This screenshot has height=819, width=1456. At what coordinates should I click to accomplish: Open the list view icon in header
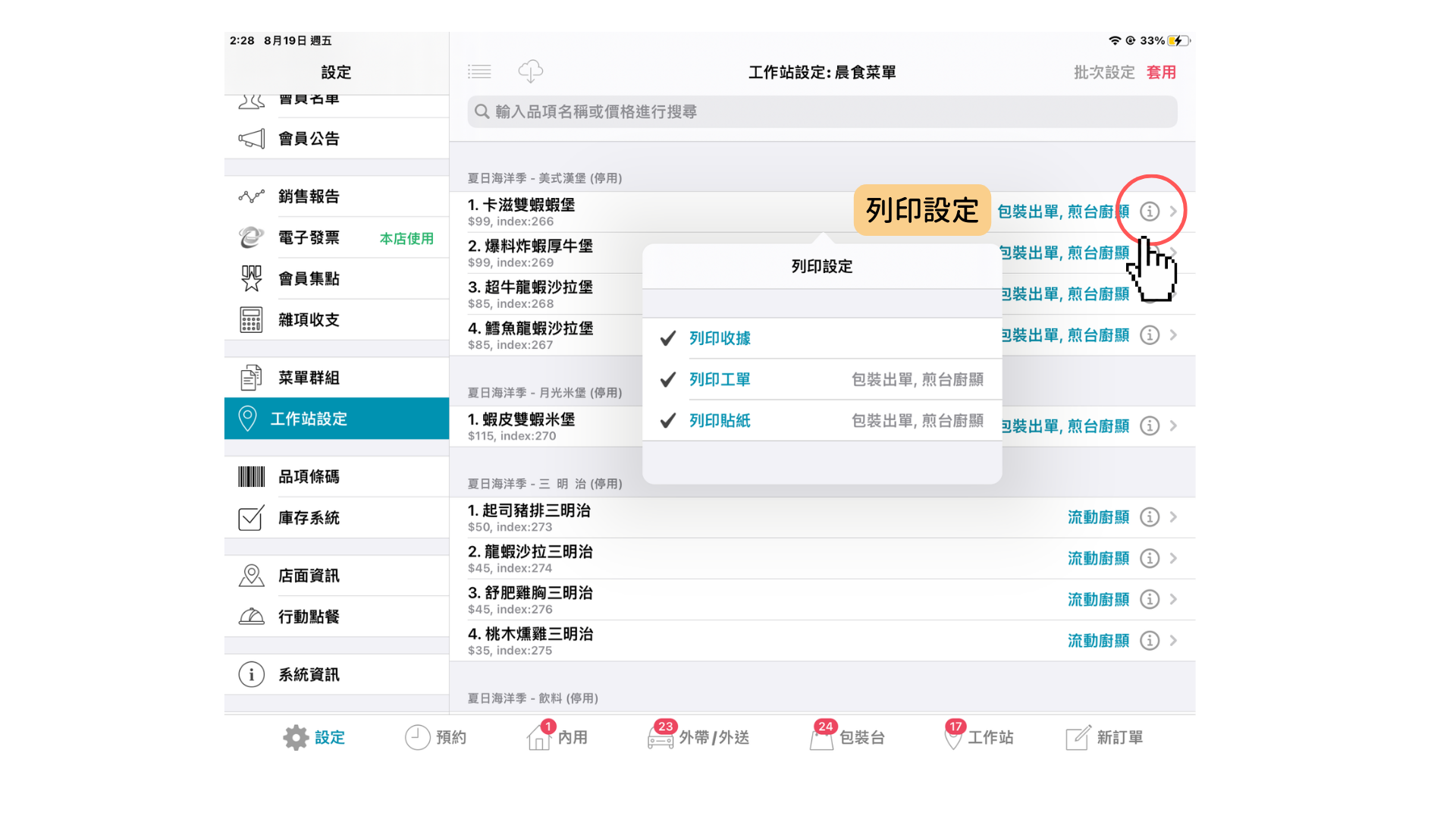coord(479,72)
